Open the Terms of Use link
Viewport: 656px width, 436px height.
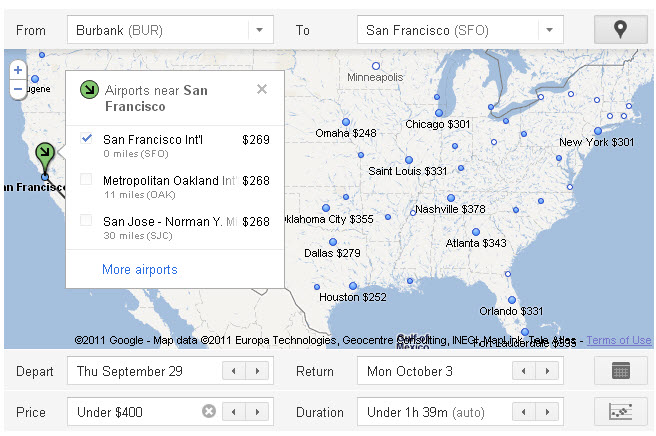click(x=618, y=340)
